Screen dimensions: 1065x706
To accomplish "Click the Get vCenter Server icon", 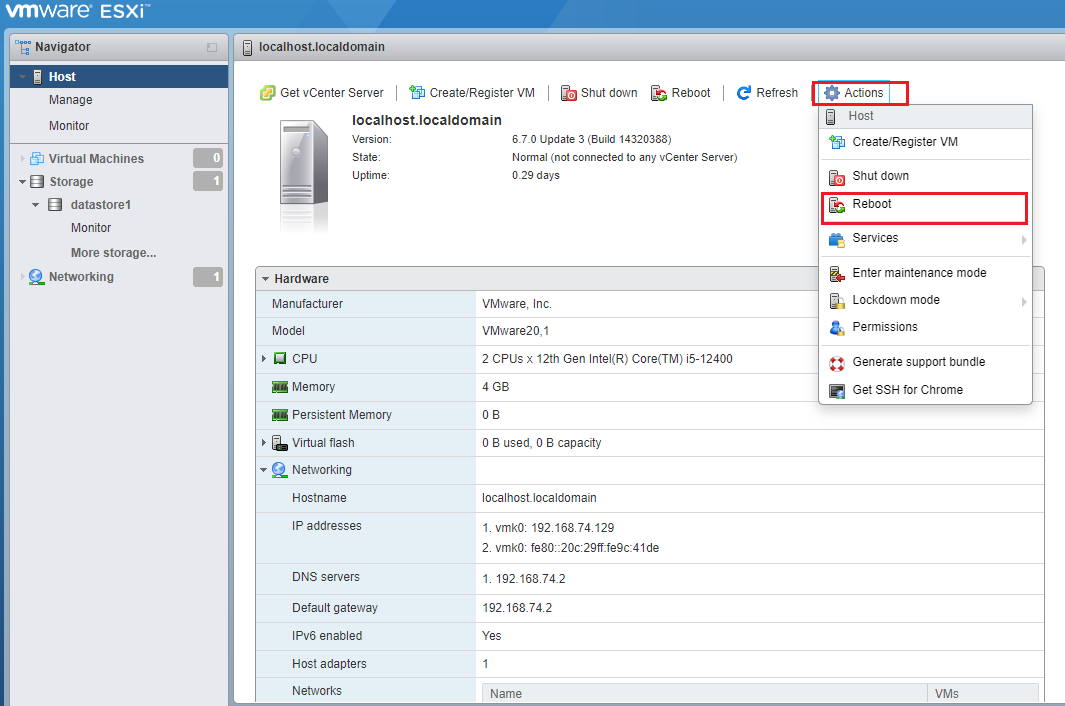I will 268,93.
